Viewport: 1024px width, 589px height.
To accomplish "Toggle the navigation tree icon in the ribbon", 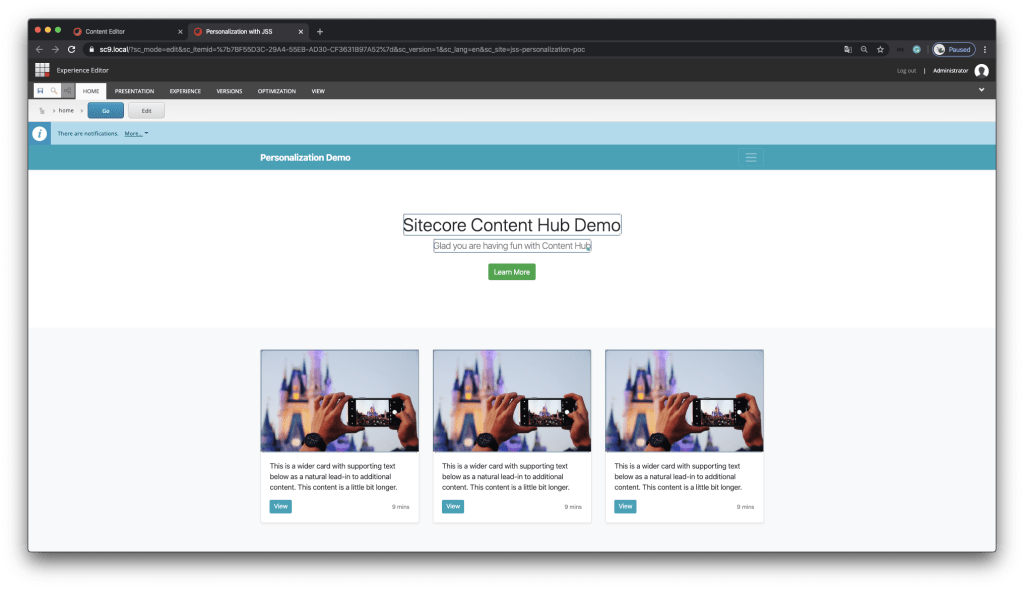I will click(x=68, y=91).
